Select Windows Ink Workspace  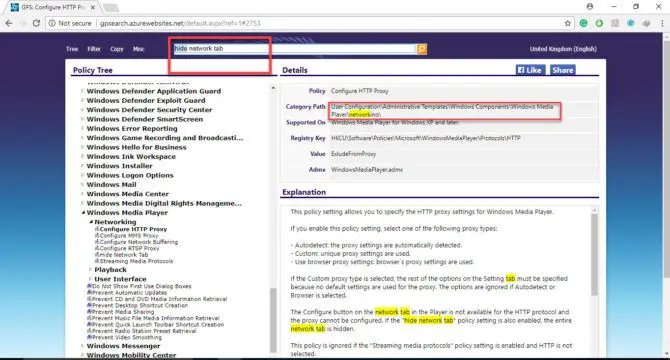click(131, 157)
